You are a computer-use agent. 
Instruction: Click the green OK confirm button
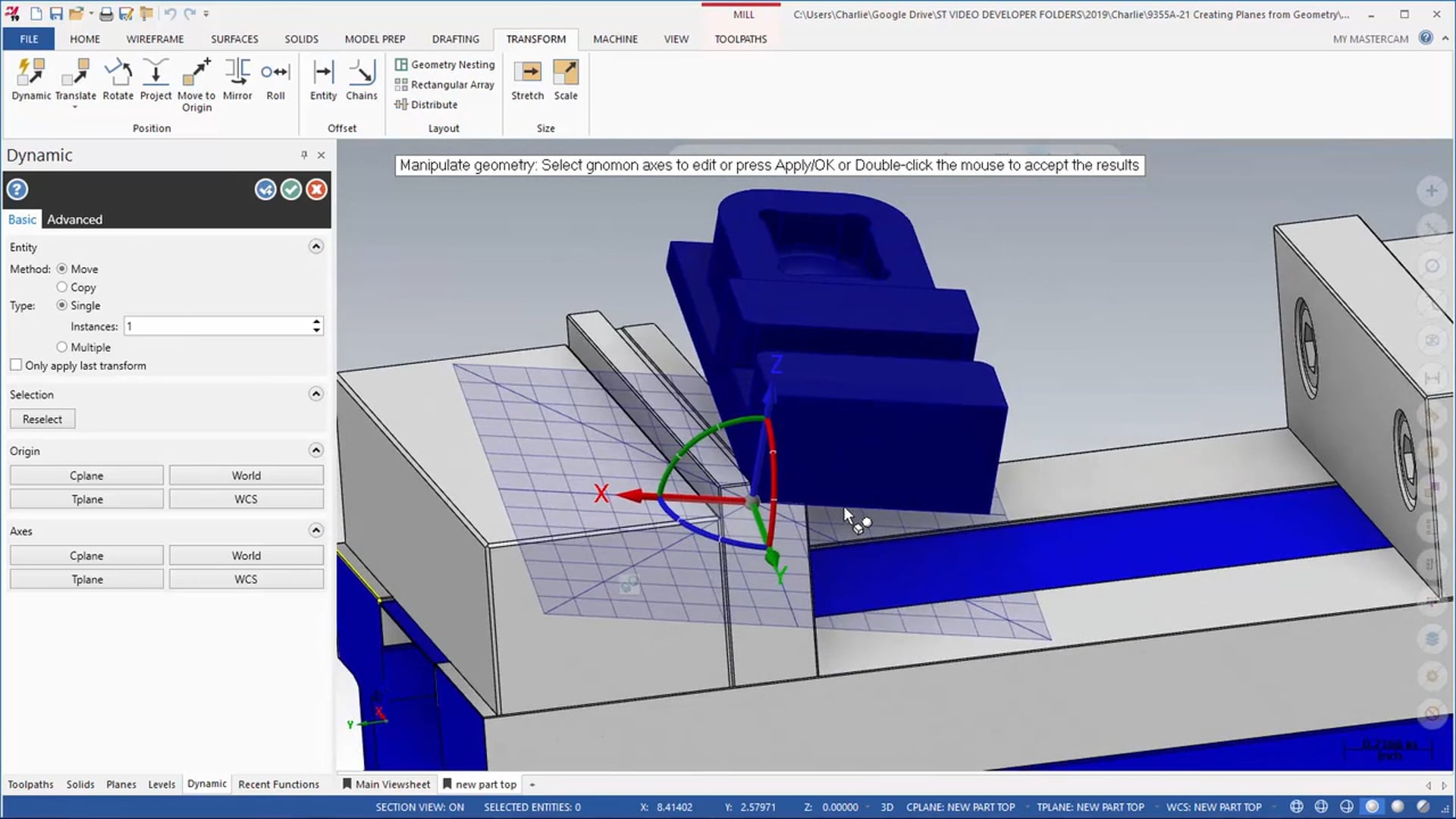click(x=291, y=189)
